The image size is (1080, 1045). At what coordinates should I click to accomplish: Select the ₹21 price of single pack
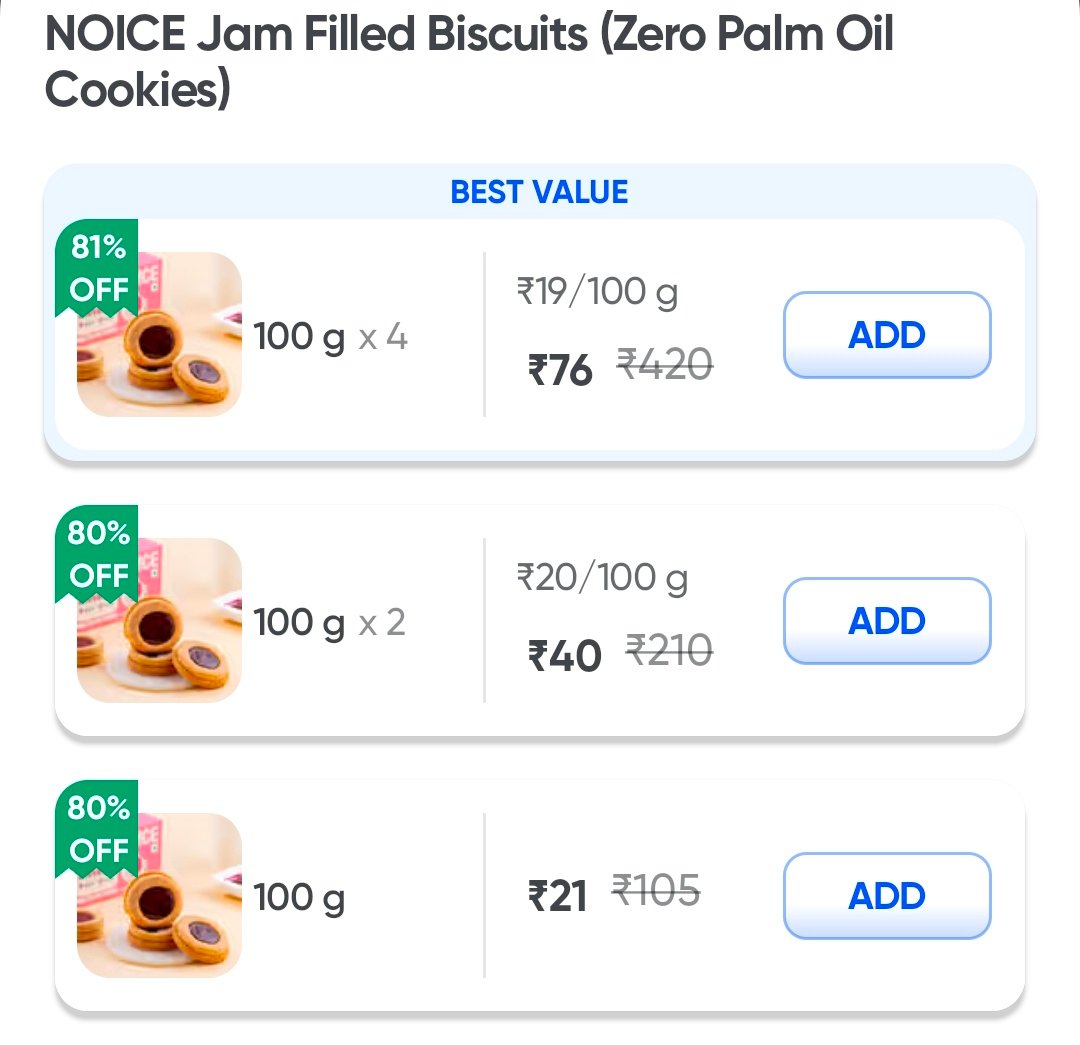557,896
